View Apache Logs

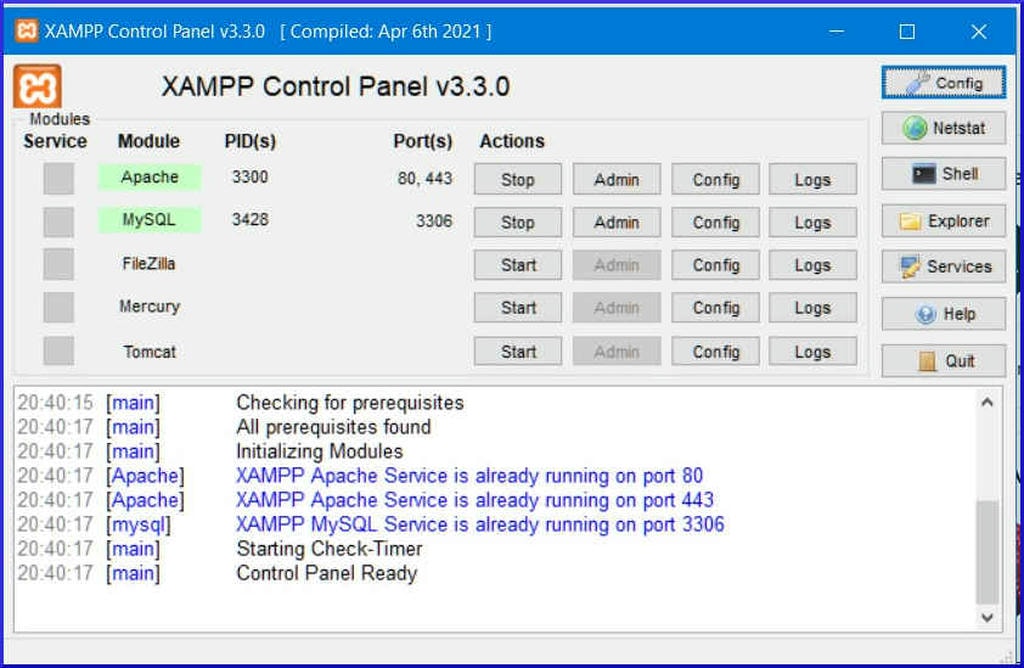812,179
